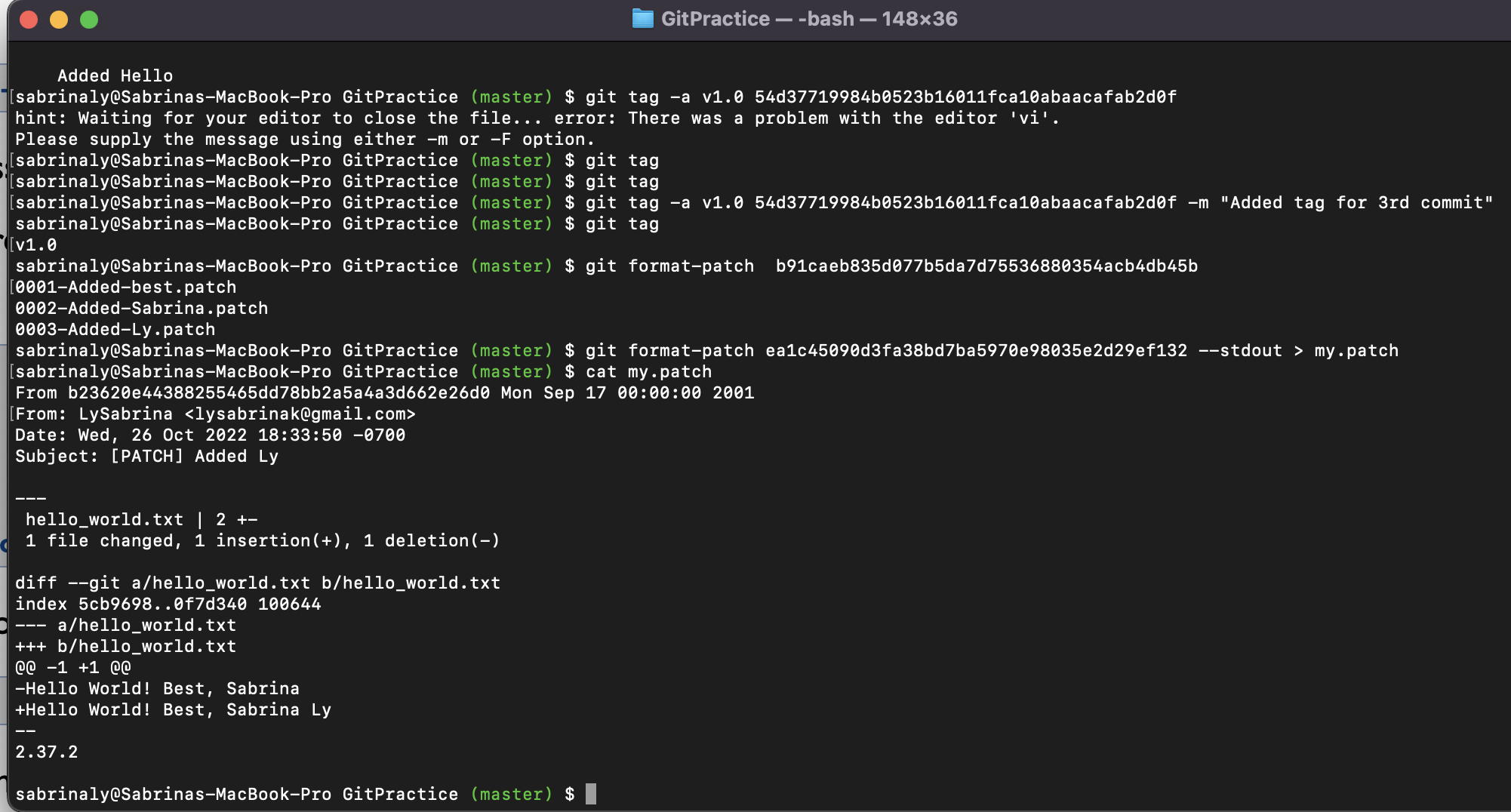This screenshot has height=812, width=1511.
Task: Click the 0003-Added-Ly.patch output line
Action: [x=115, y=330]
